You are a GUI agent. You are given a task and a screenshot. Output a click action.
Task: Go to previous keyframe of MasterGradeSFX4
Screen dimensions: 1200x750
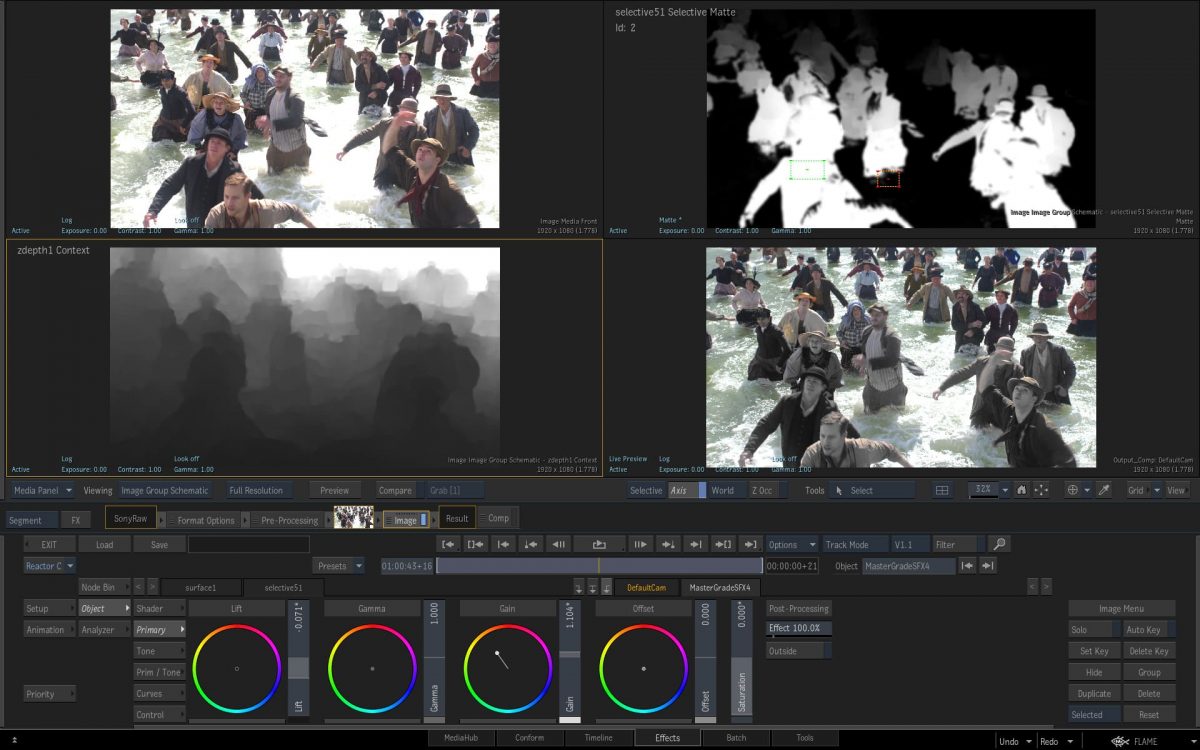[967, 566]
